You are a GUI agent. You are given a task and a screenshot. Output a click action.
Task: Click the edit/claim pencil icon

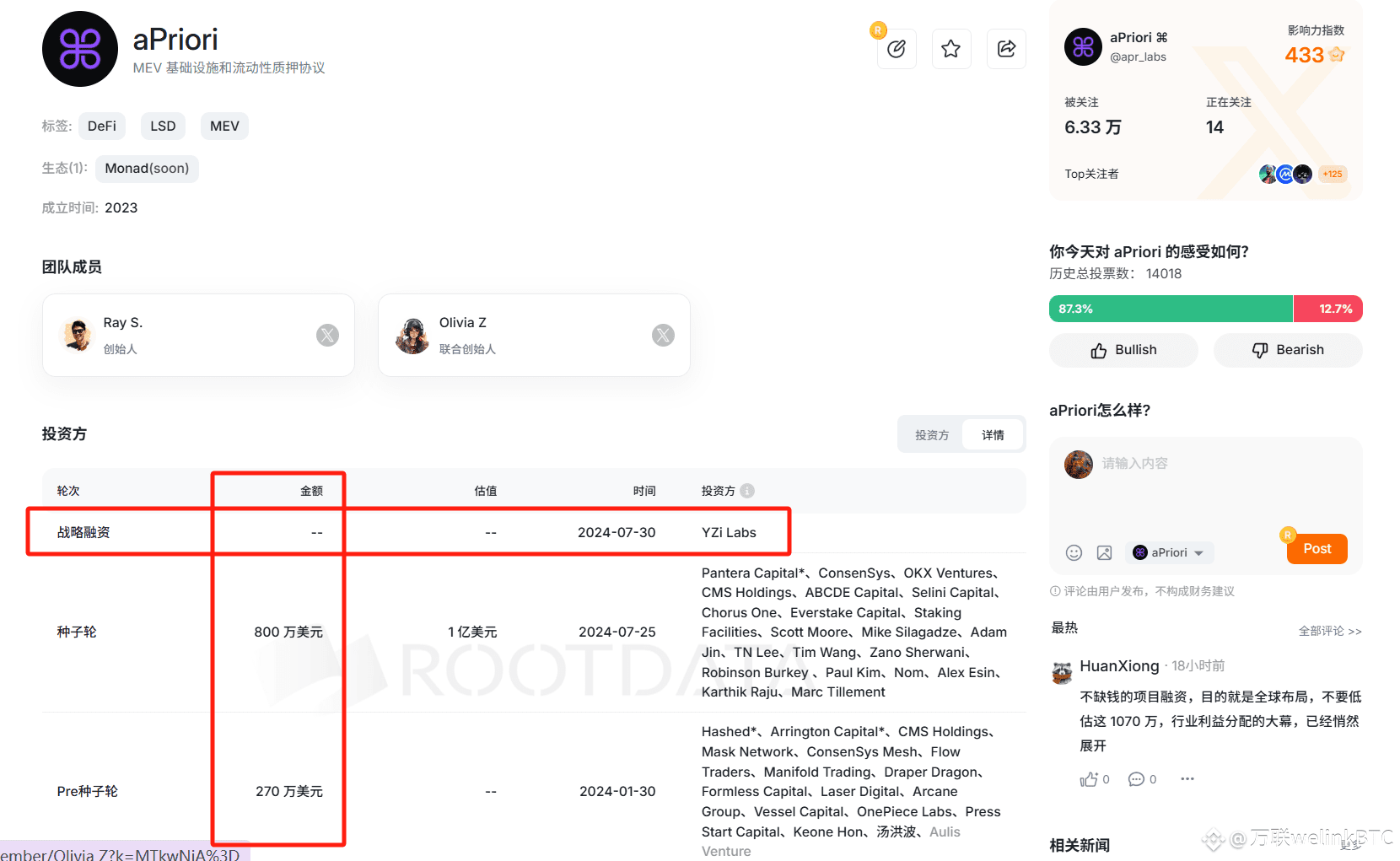pyautogui.click(x=897, y=49)
